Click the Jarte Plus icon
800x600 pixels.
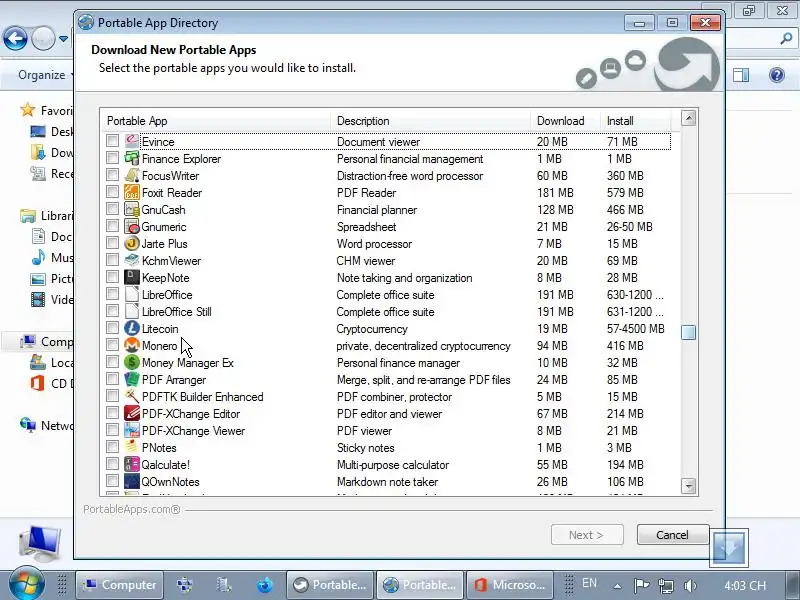[132, 243]
